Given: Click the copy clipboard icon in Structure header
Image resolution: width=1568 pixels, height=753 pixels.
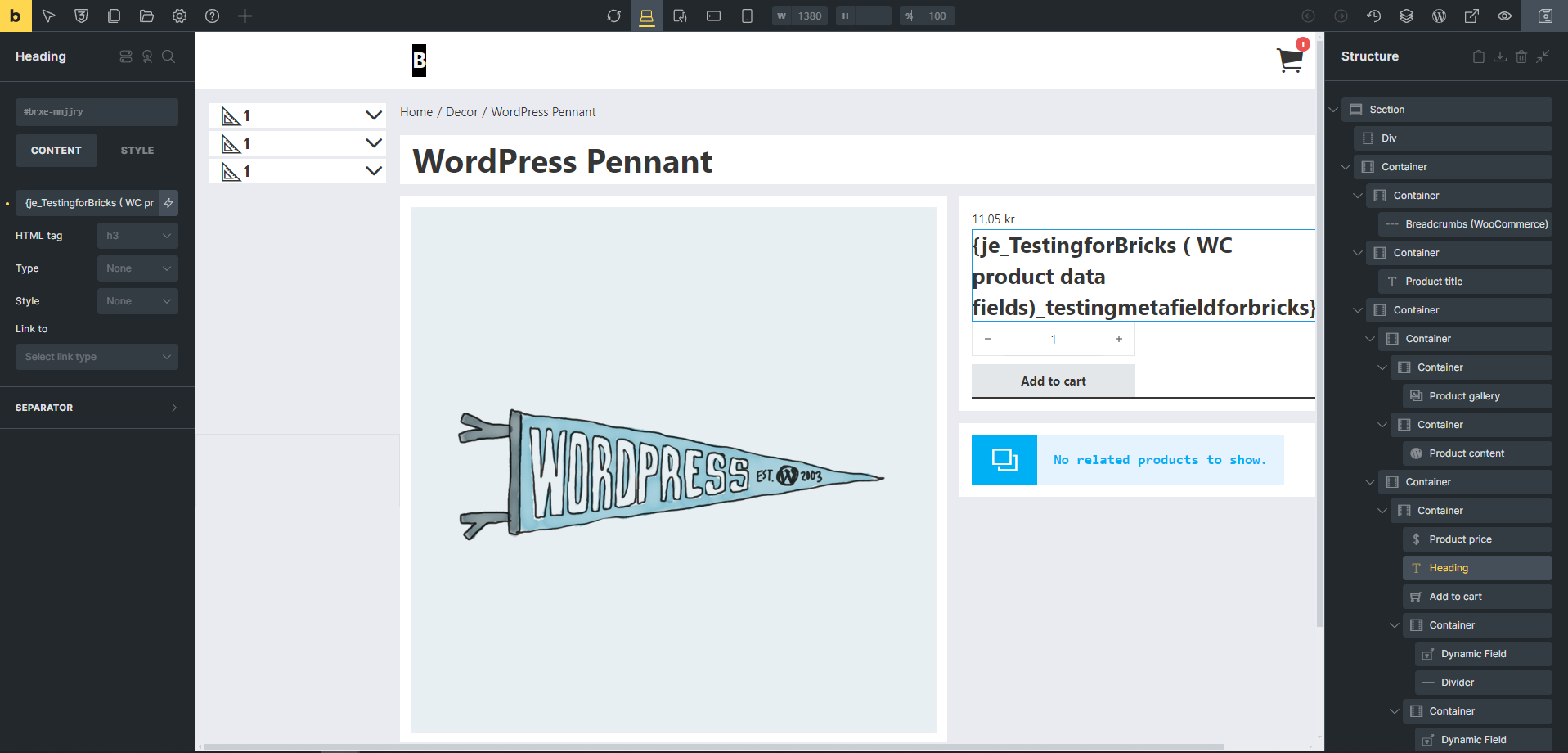Looking at the screenshot, I should click(1479, 56).
